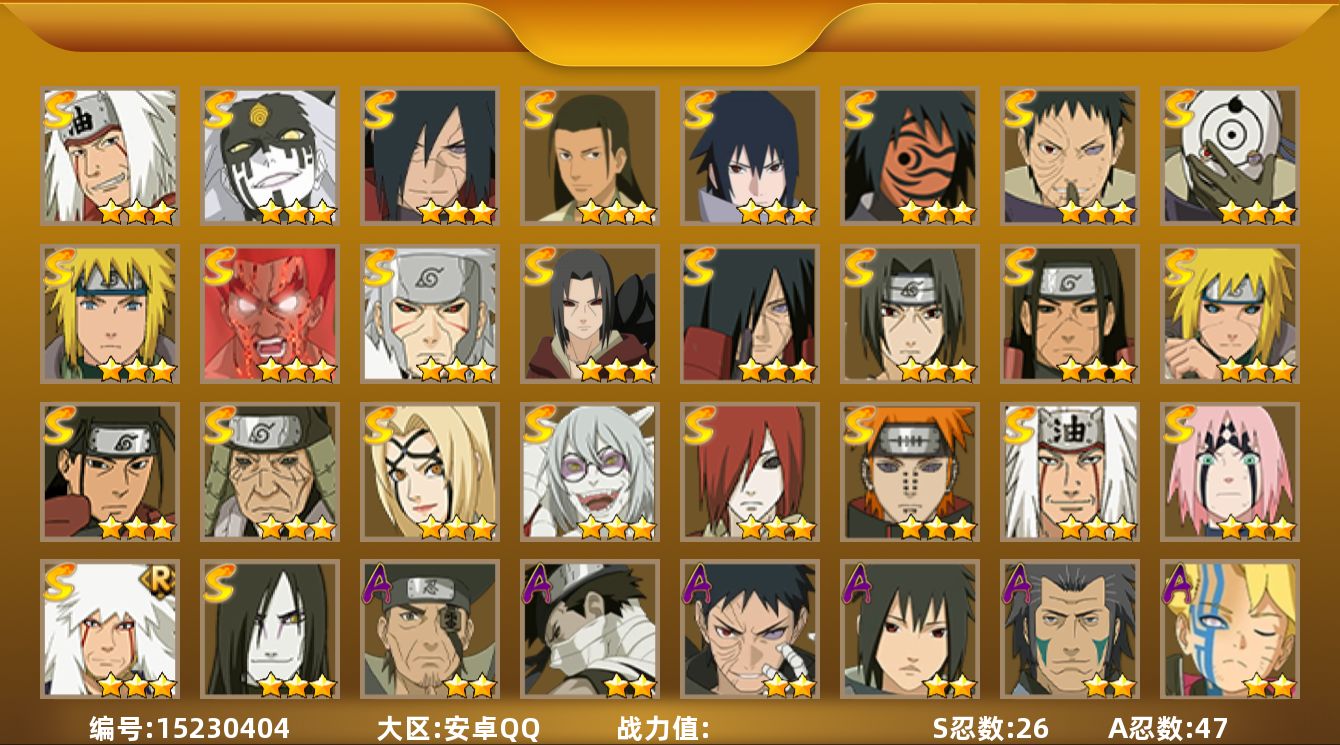Select Kabuto with glasses and grey hair

click(590, 472)
